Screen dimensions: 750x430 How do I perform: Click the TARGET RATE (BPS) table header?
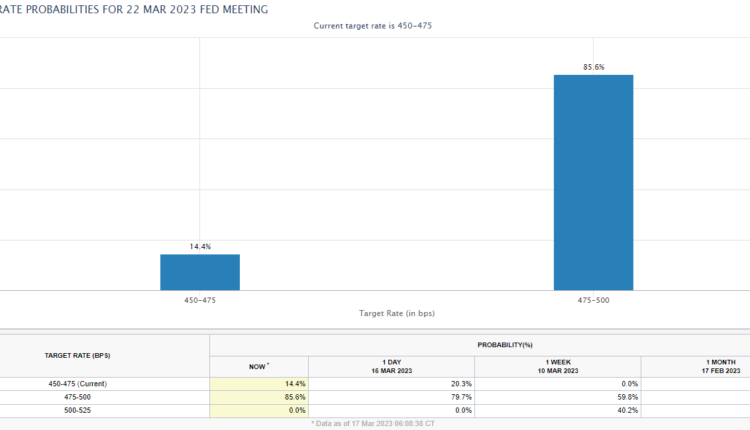79,355
